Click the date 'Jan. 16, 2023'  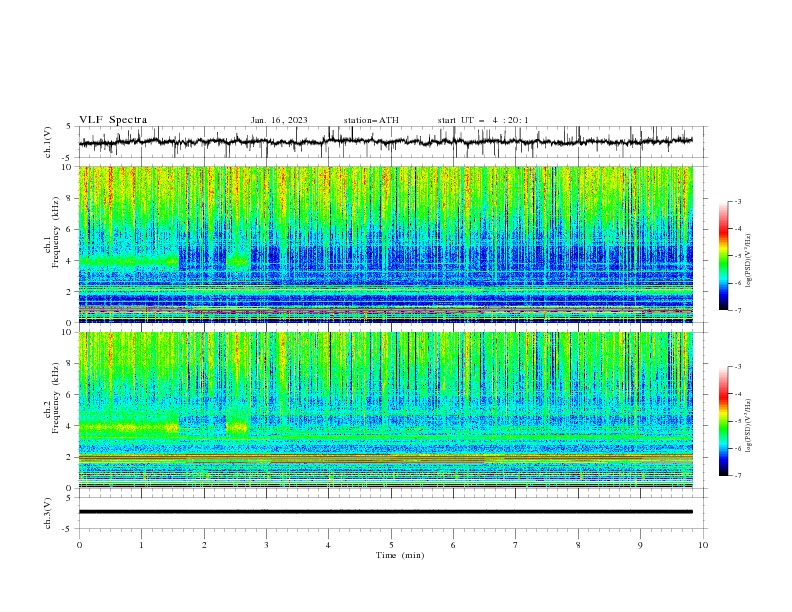pyautogui.click(x=279, y=120)
